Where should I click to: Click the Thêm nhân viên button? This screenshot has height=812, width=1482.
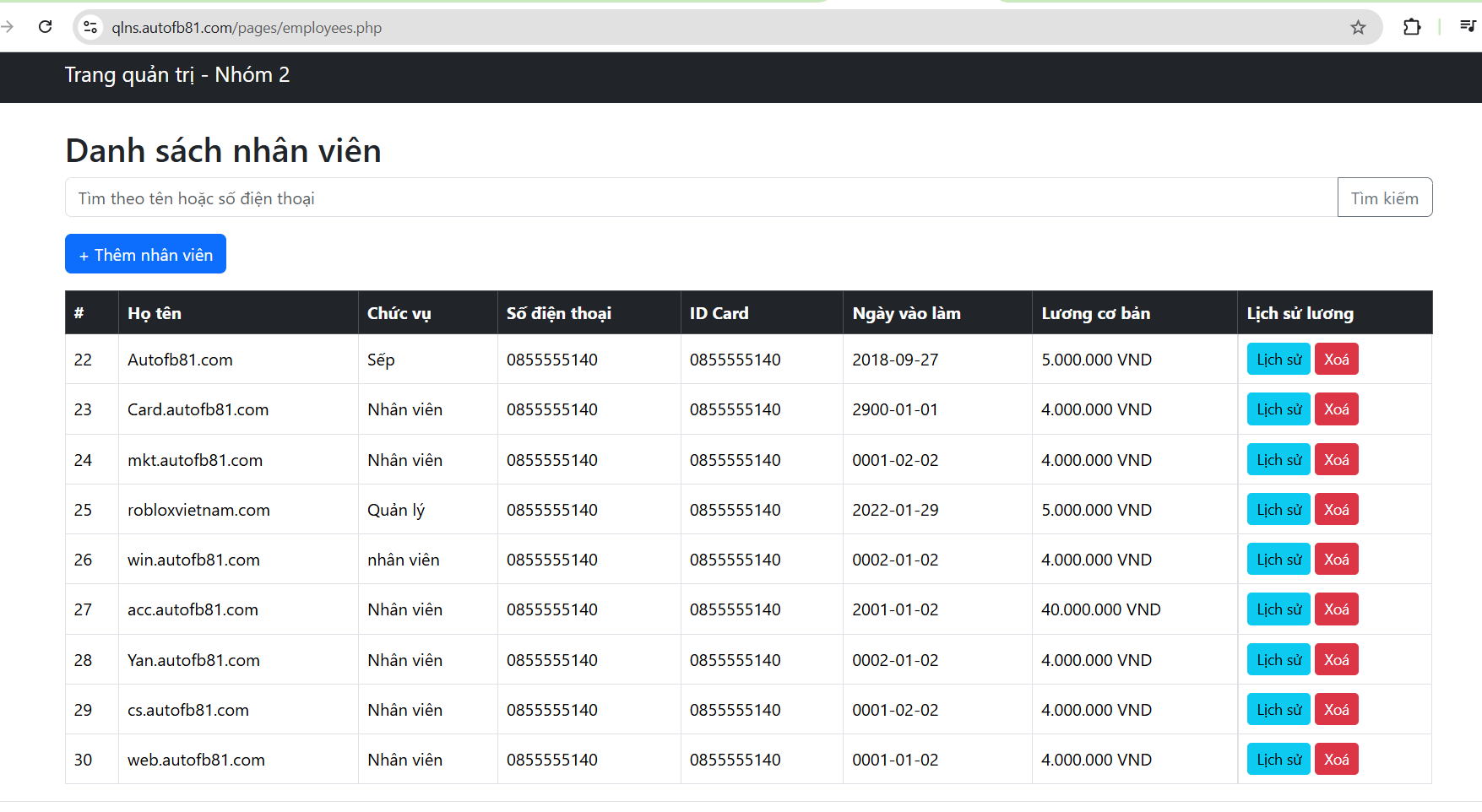coord(145,254)
